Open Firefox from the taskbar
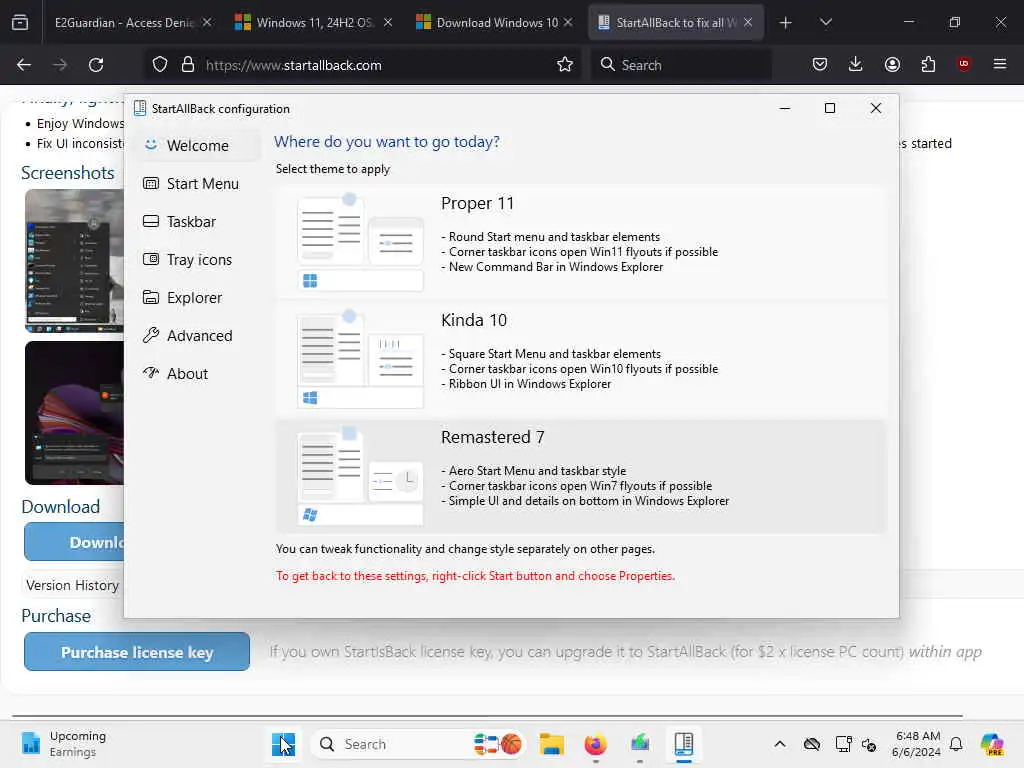1024x768 pixels. pos(595,744)
